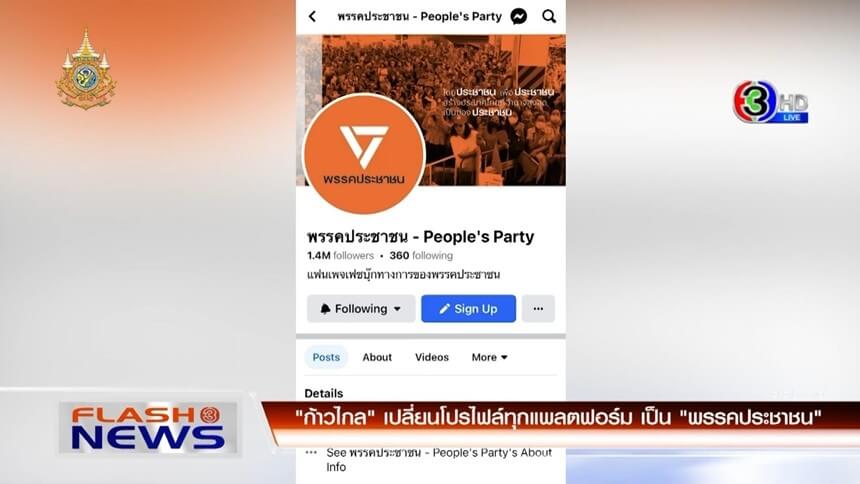Viewport: 860px width, 484px height.
Task: Switch to the Videos tab
Action: click(x=432, y=357)
